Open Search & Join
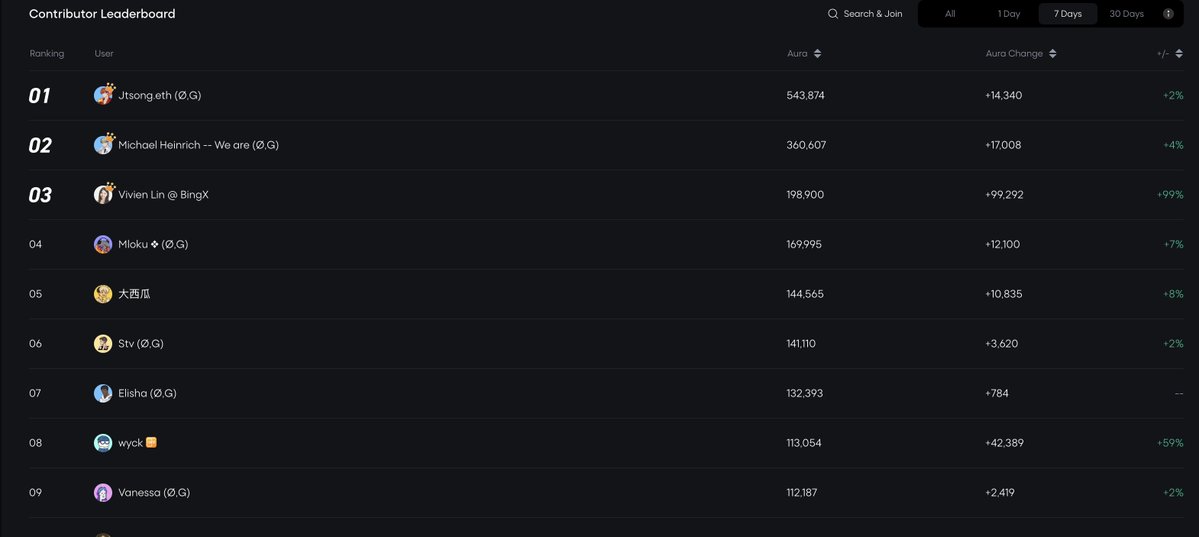1199x537 pixels. (865, 14)
